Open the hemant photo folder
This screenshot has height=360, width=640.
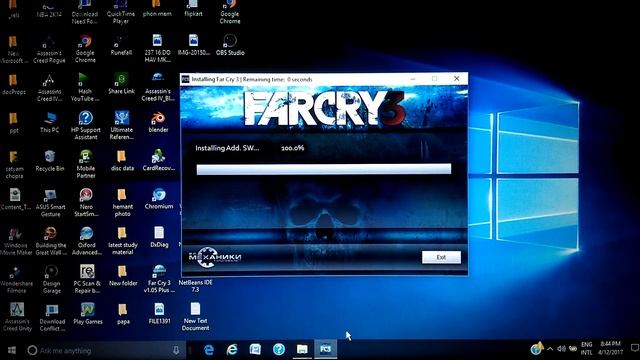[x=122, y=202]
